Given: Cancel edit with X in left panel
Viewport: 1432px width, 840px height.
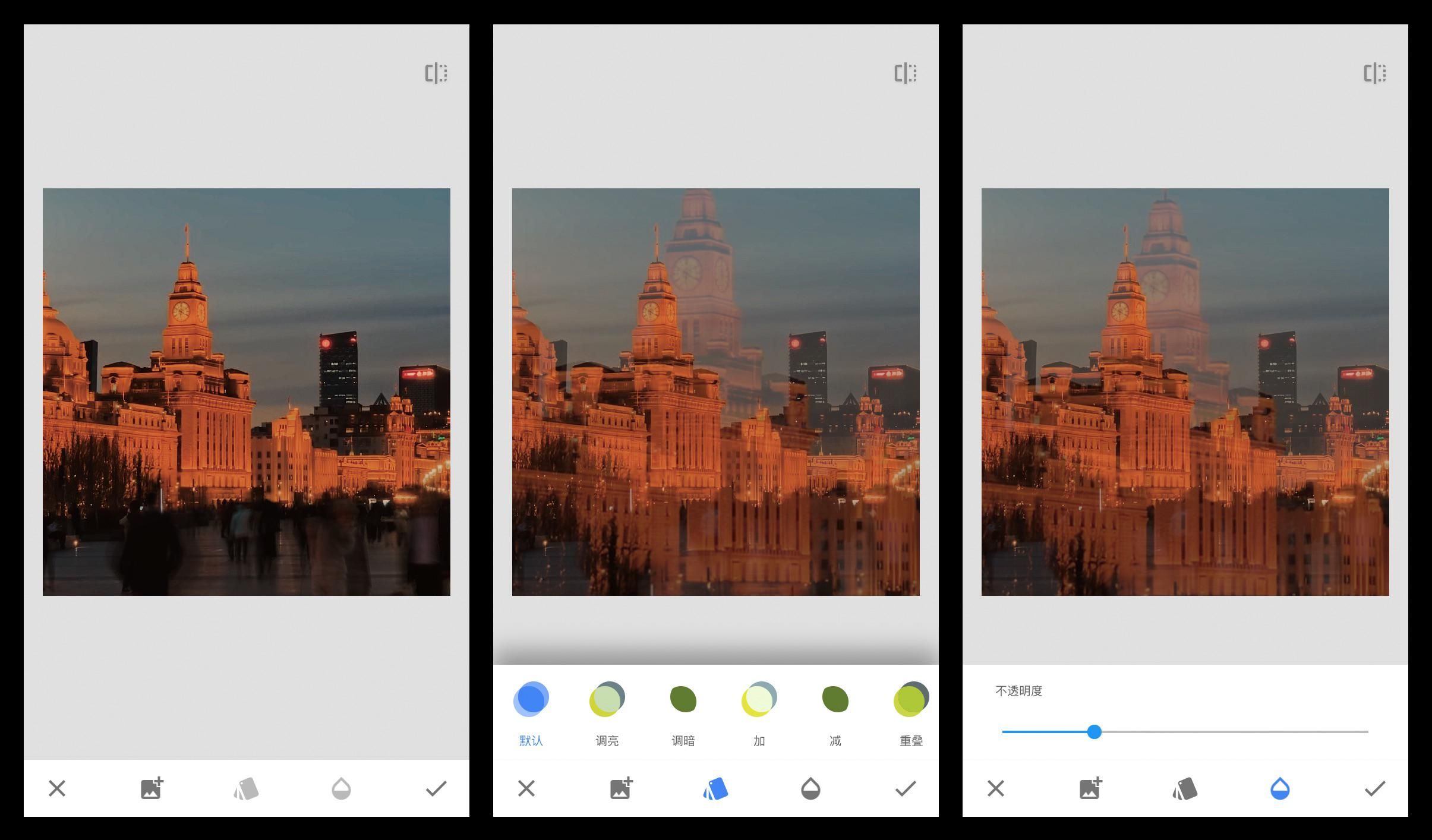Looking at the screenshot, I should tap(57, 788).
